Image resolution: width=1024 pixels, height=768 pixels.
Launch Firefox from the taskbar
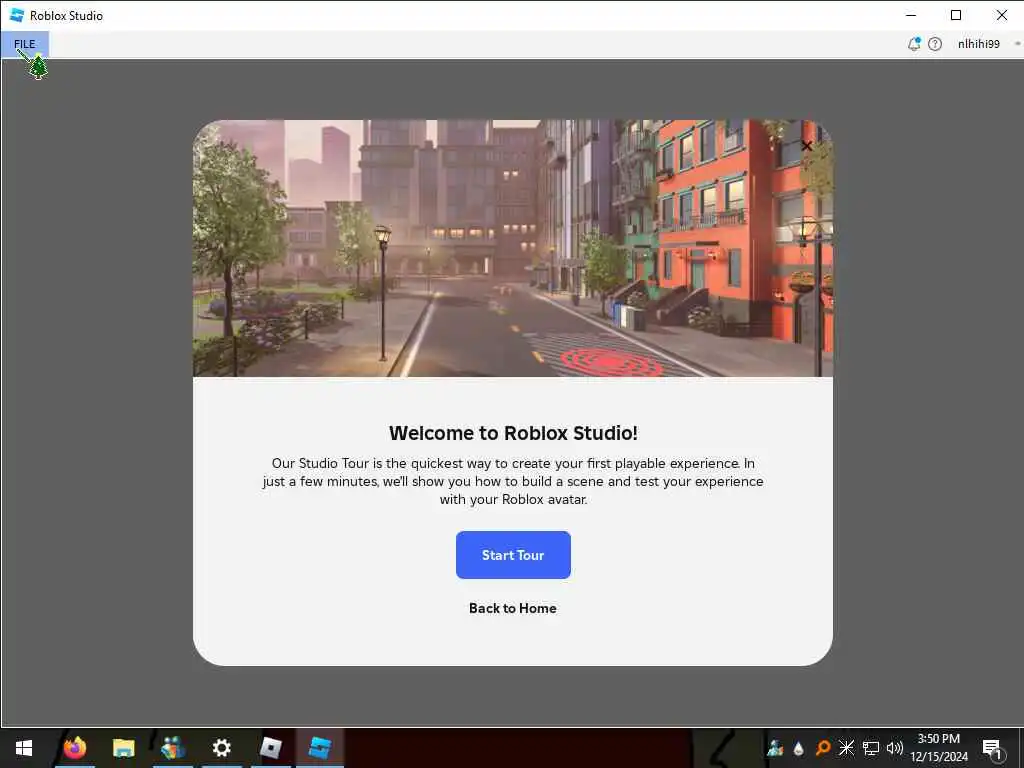point(74,748)
